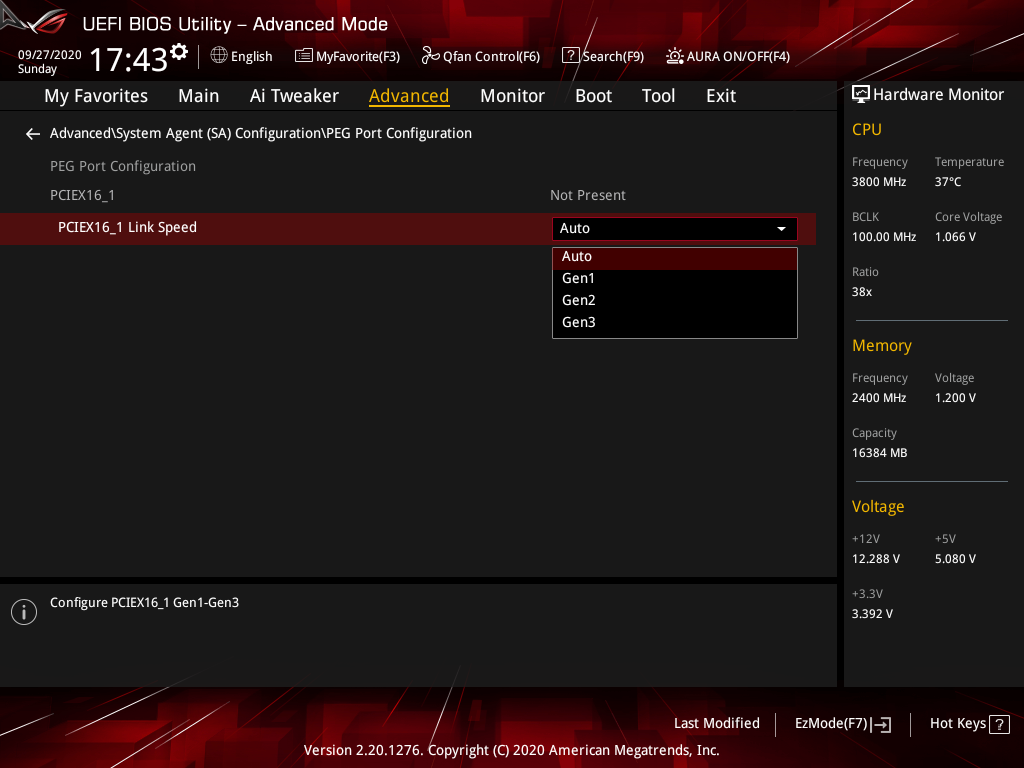1024x768 pixels.
Task: Select Auto from the dropdown list
Action: 675,257
